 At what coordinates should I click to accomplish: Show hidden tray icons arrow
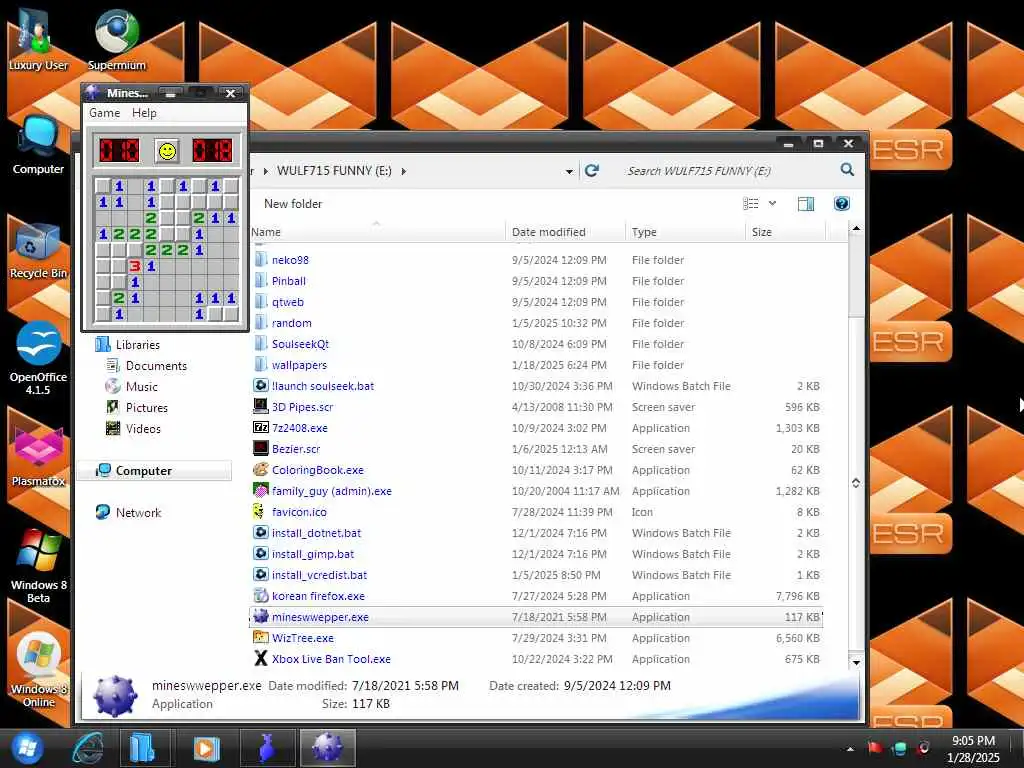click(x=850, y=749)
